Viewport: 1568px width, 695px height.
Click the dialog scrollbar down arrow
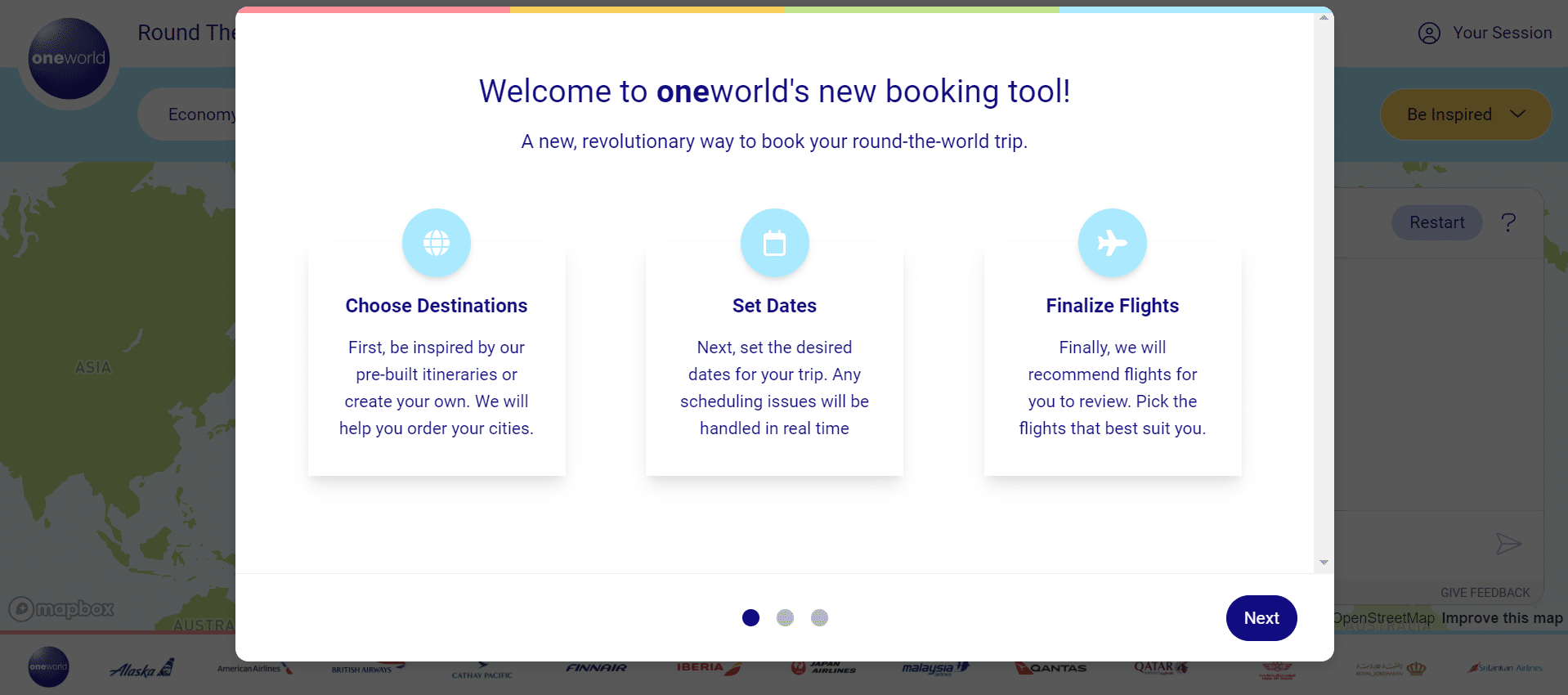coord(1324,563)
